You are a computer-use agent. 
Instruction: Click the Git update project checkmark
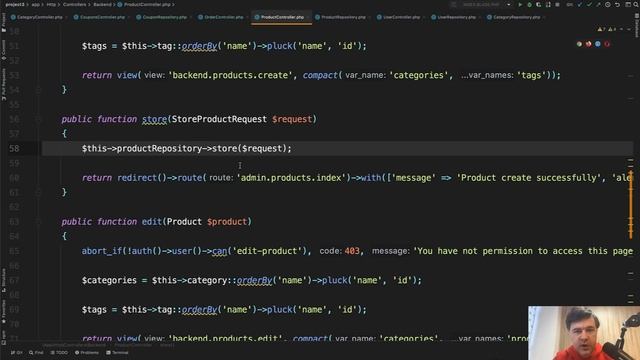pos(580,4)
